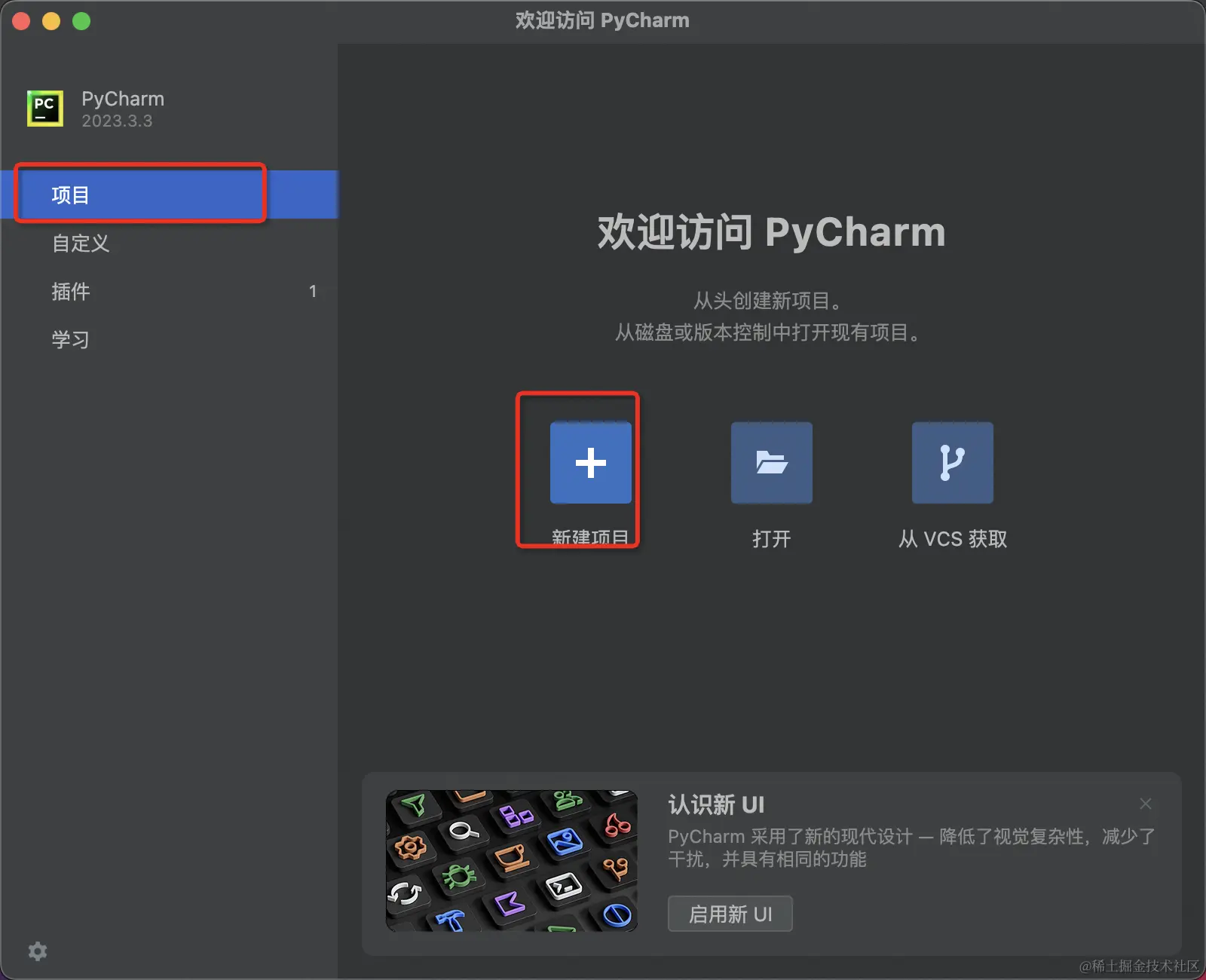Click the version text 2023.3.3

point(117,121)
